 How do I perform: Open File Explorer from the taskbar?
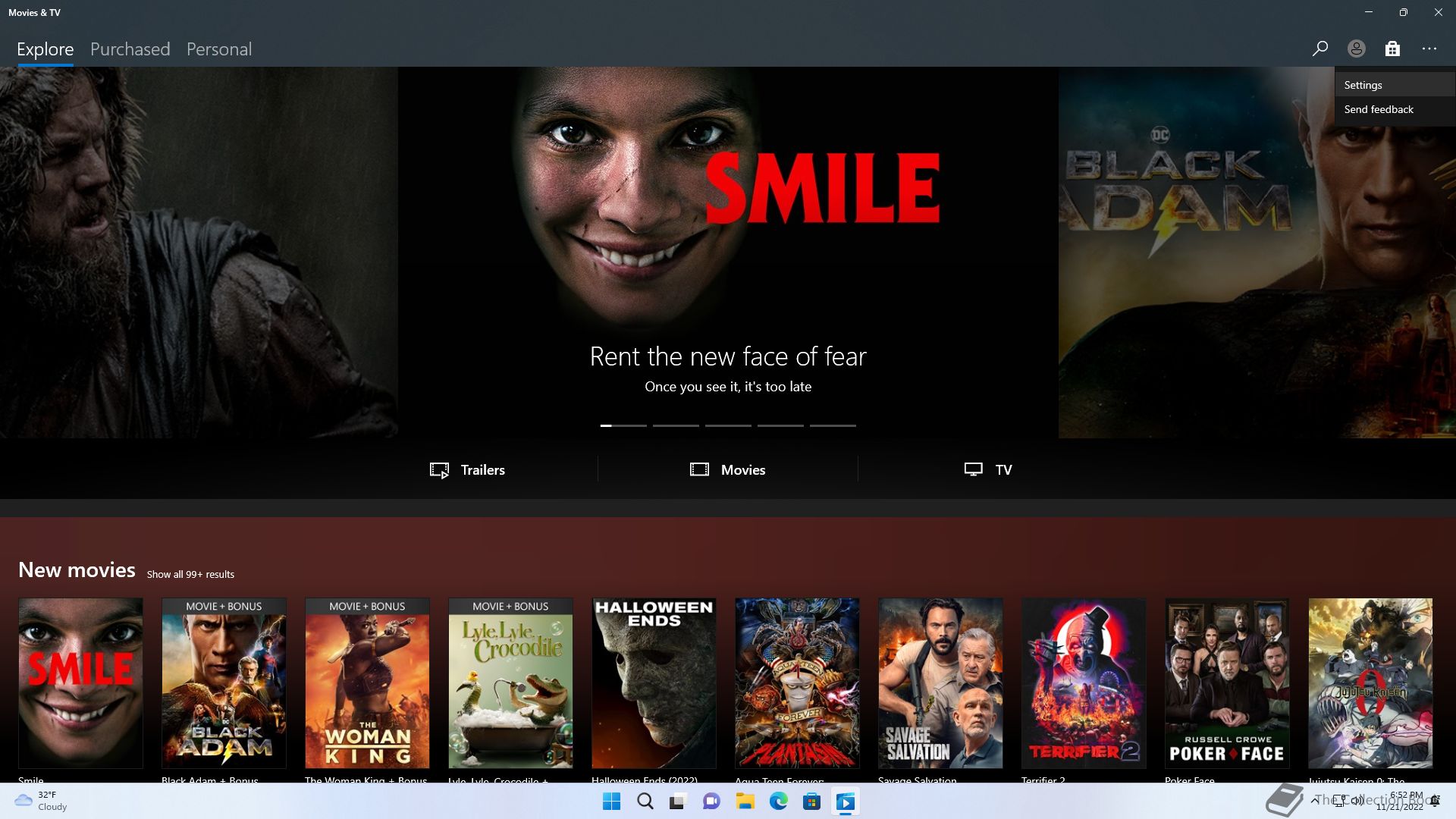pyautogui.click(x=745, y=802)
